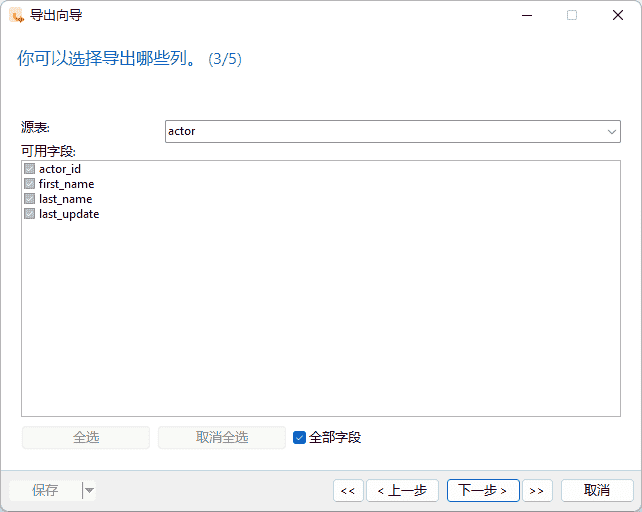Image resolution: width=642 pixels, height=512 pixels.
Task: Proceed with 下一步 button
Action: [x=483, y=490]
